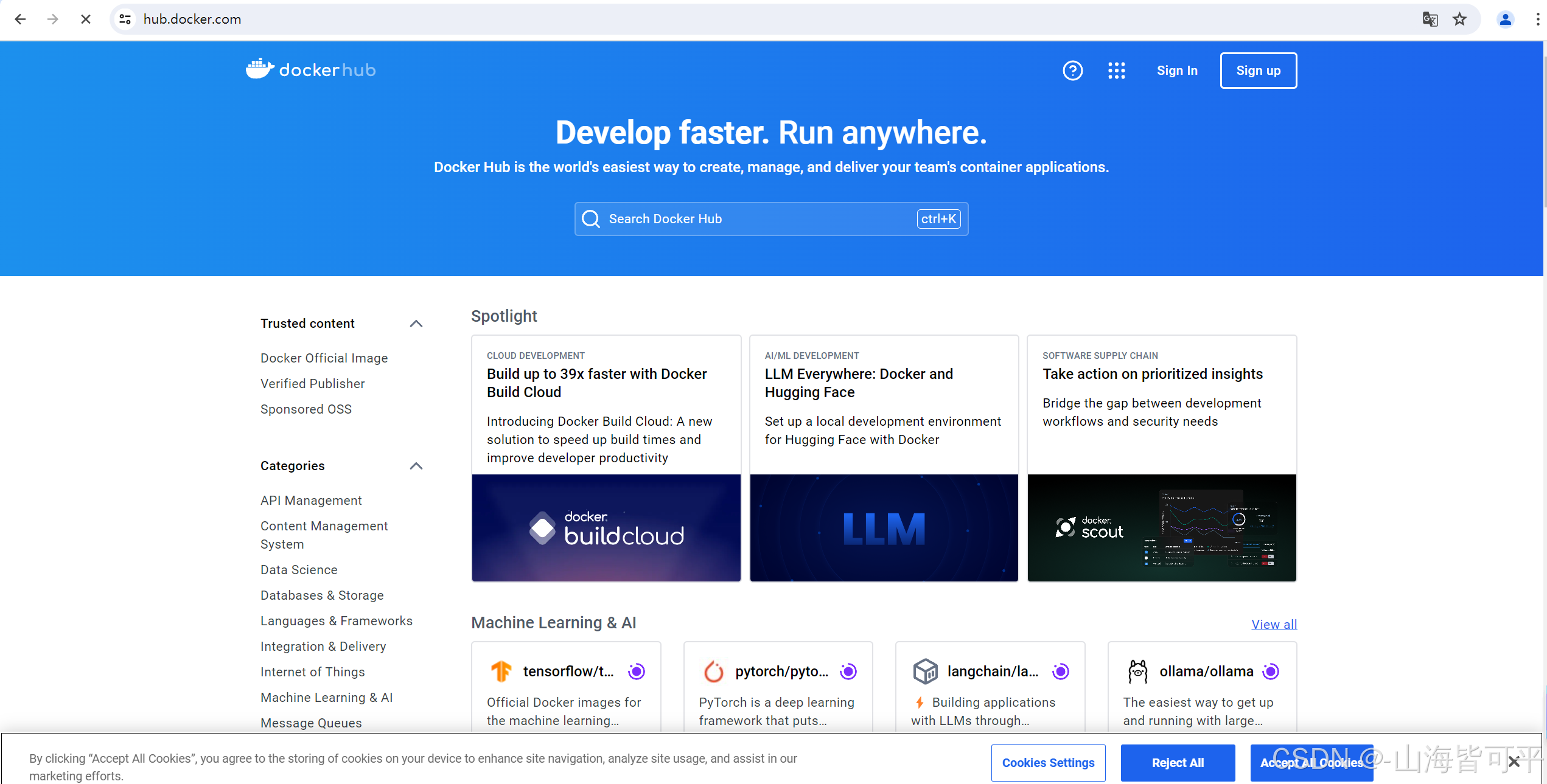1547x784 pixels.
Task: Open the tensorflow repository name
Action: [568, 671]
